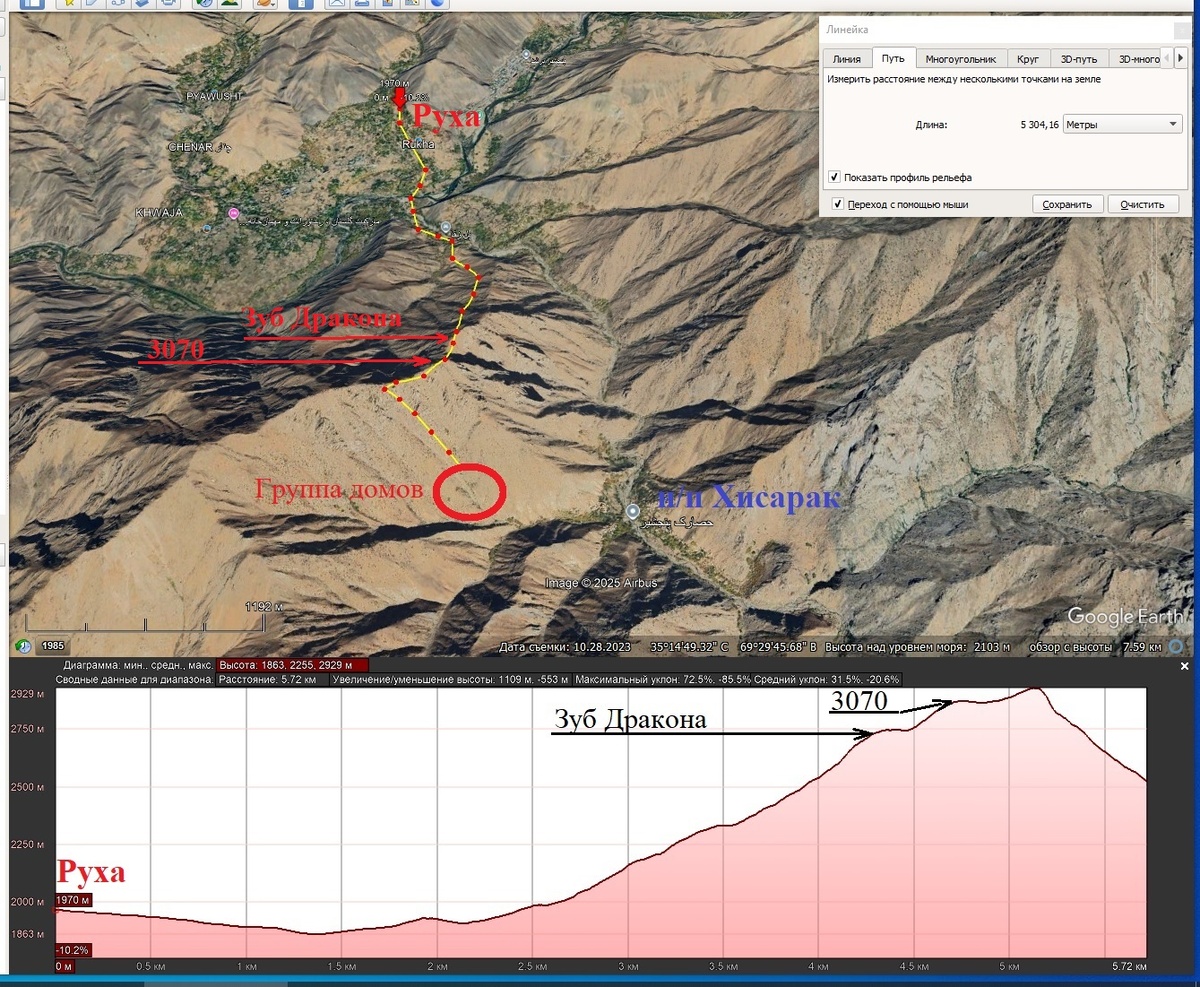
Task: Click the Add Path toolbar icon
Action: pos(117,4)
